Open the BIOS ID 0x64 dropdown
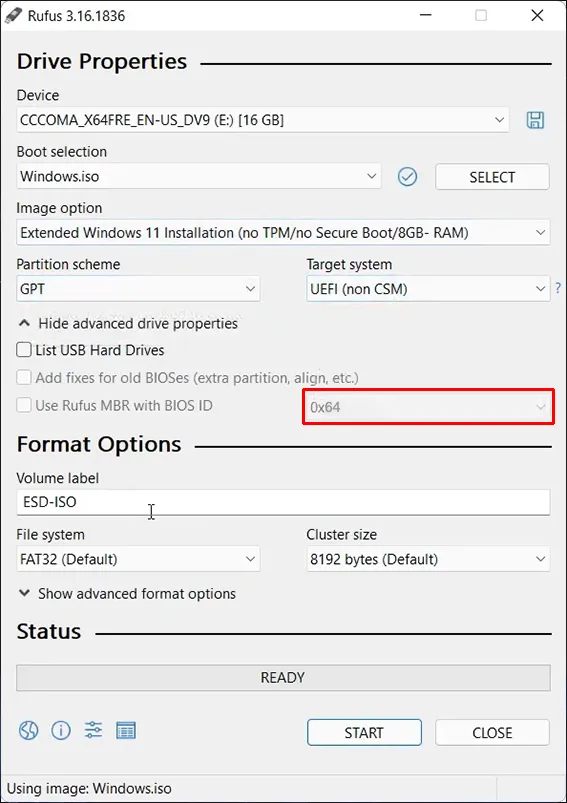 (x=428, y=407)
